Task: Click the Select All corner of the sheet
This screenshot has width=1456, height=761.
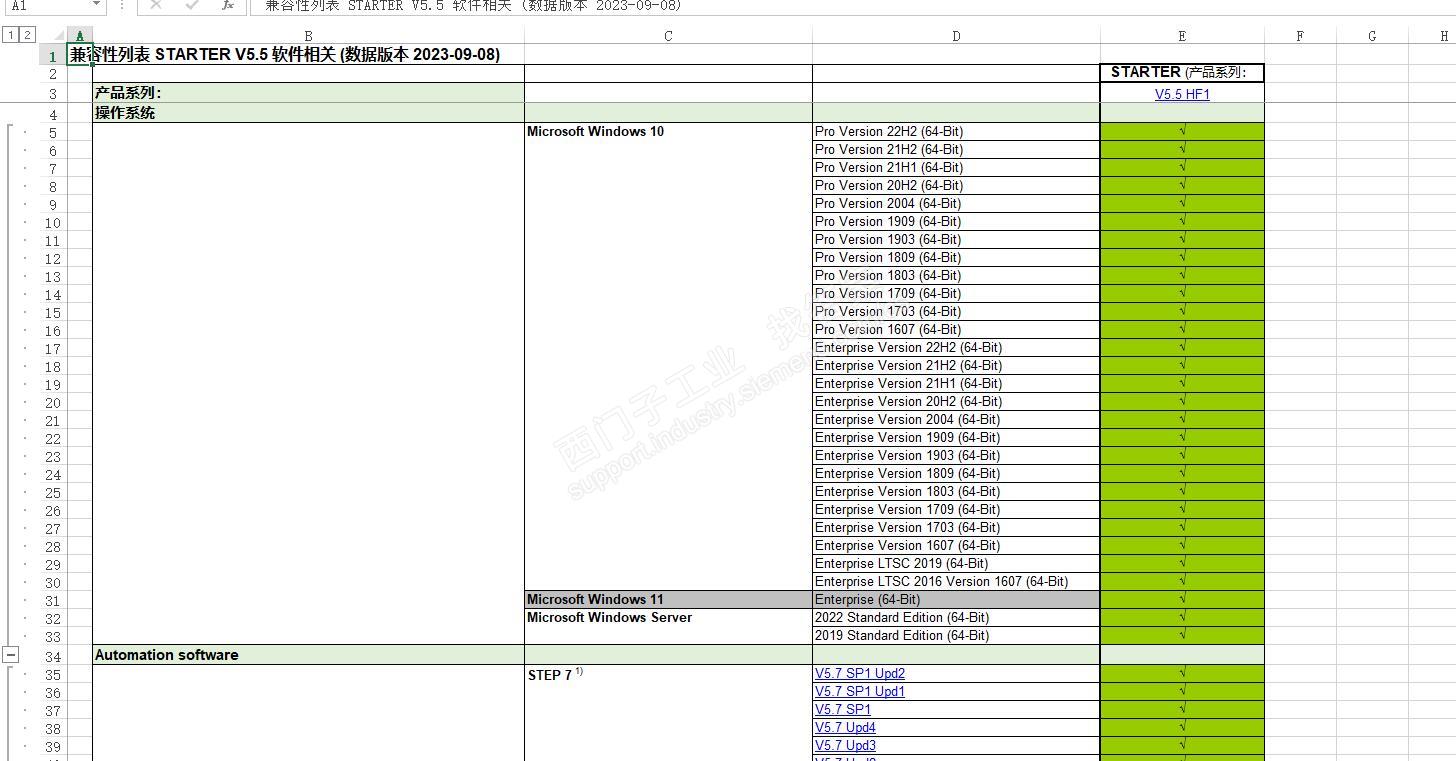Action: (x=58, y=36)
